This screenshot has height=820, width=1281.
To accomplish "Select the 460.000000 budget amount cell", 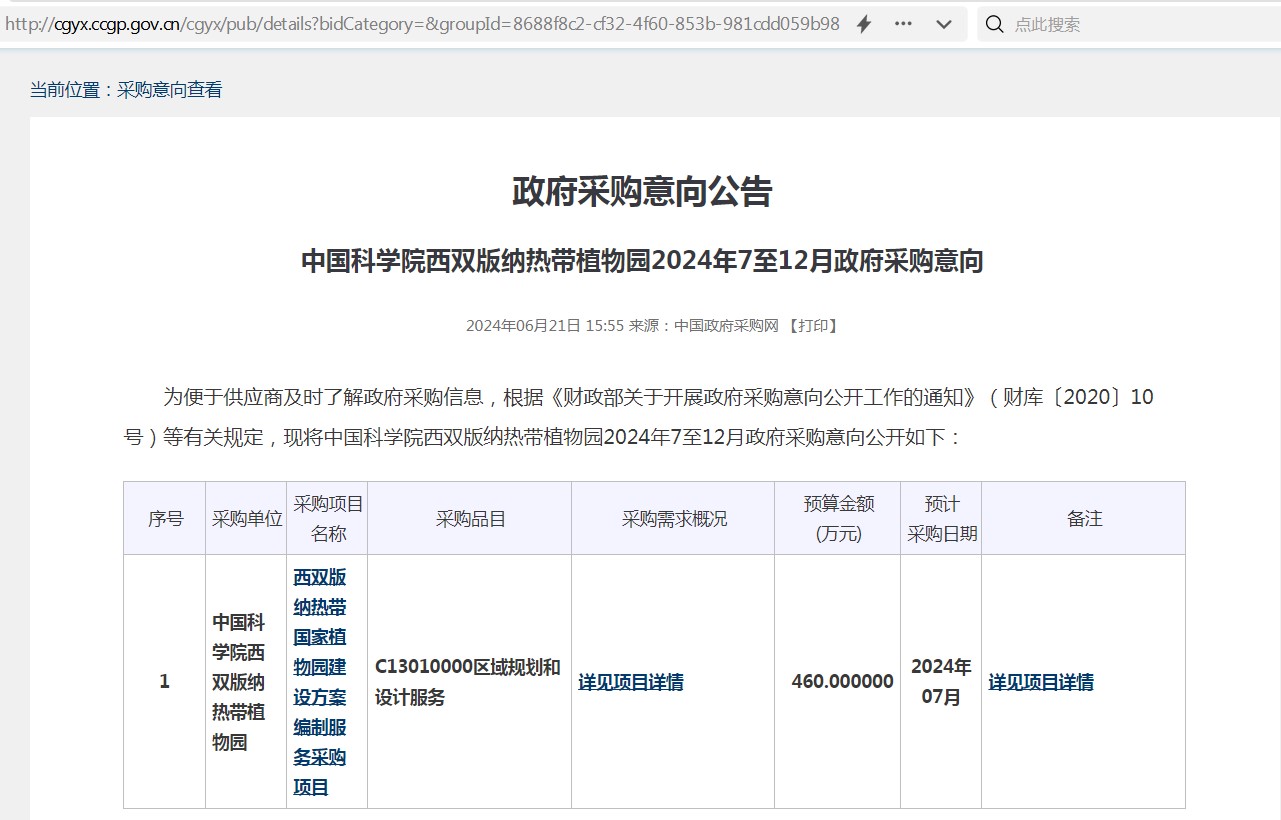I will [x=842, y=682].
